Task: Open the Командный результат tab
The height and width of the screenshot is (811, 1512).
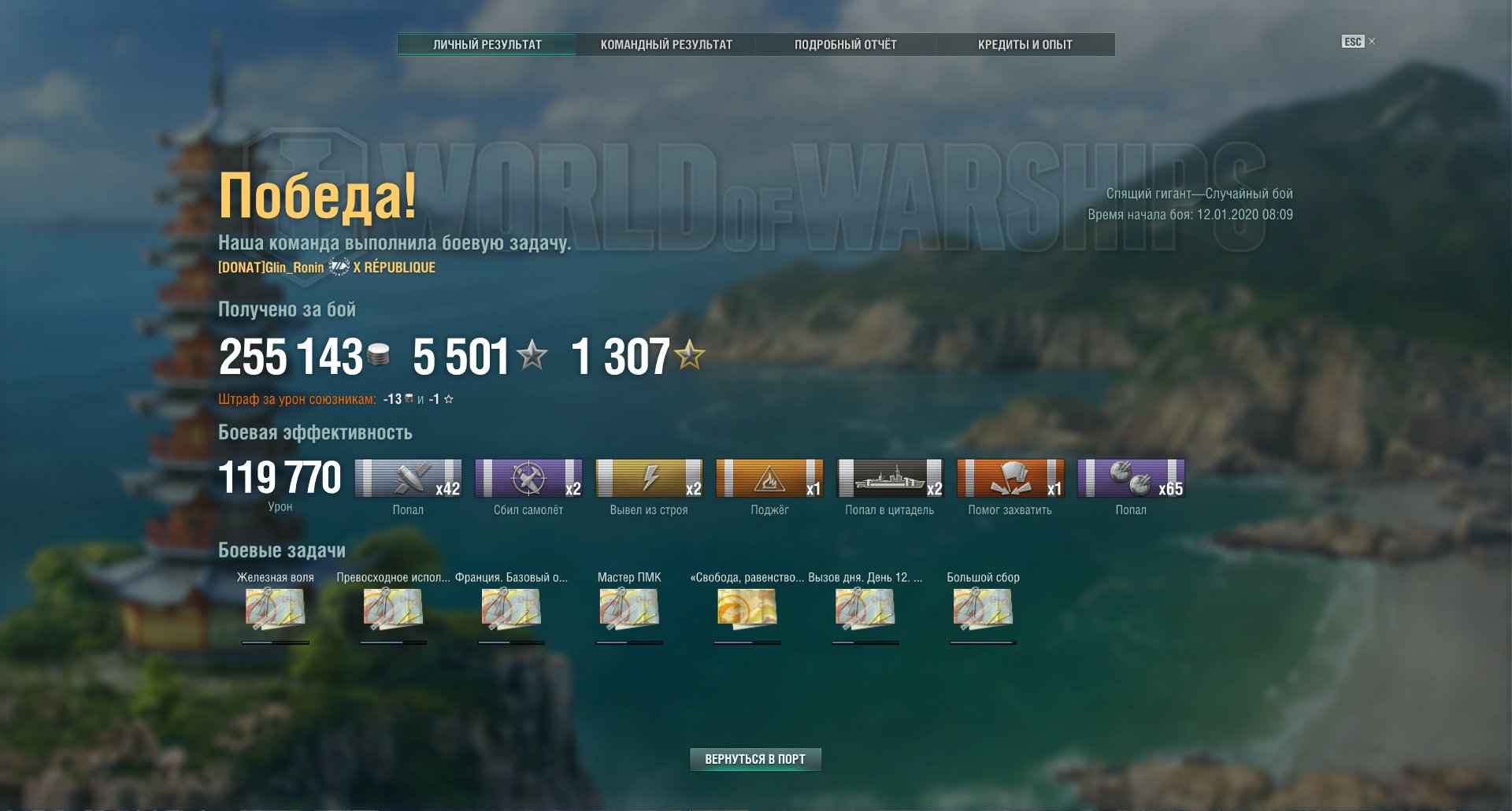Action: coord(666,45)
